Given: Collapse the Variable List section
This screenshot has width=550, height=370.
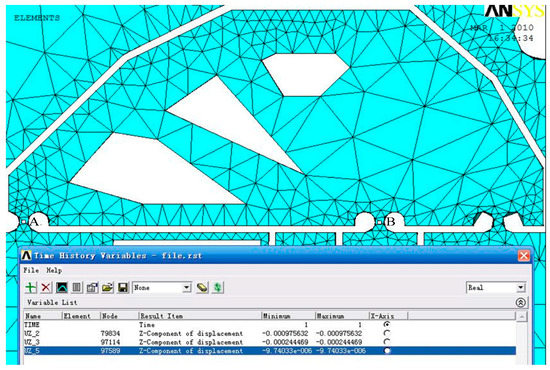Looking at the screenshot, I should [521, 302].
